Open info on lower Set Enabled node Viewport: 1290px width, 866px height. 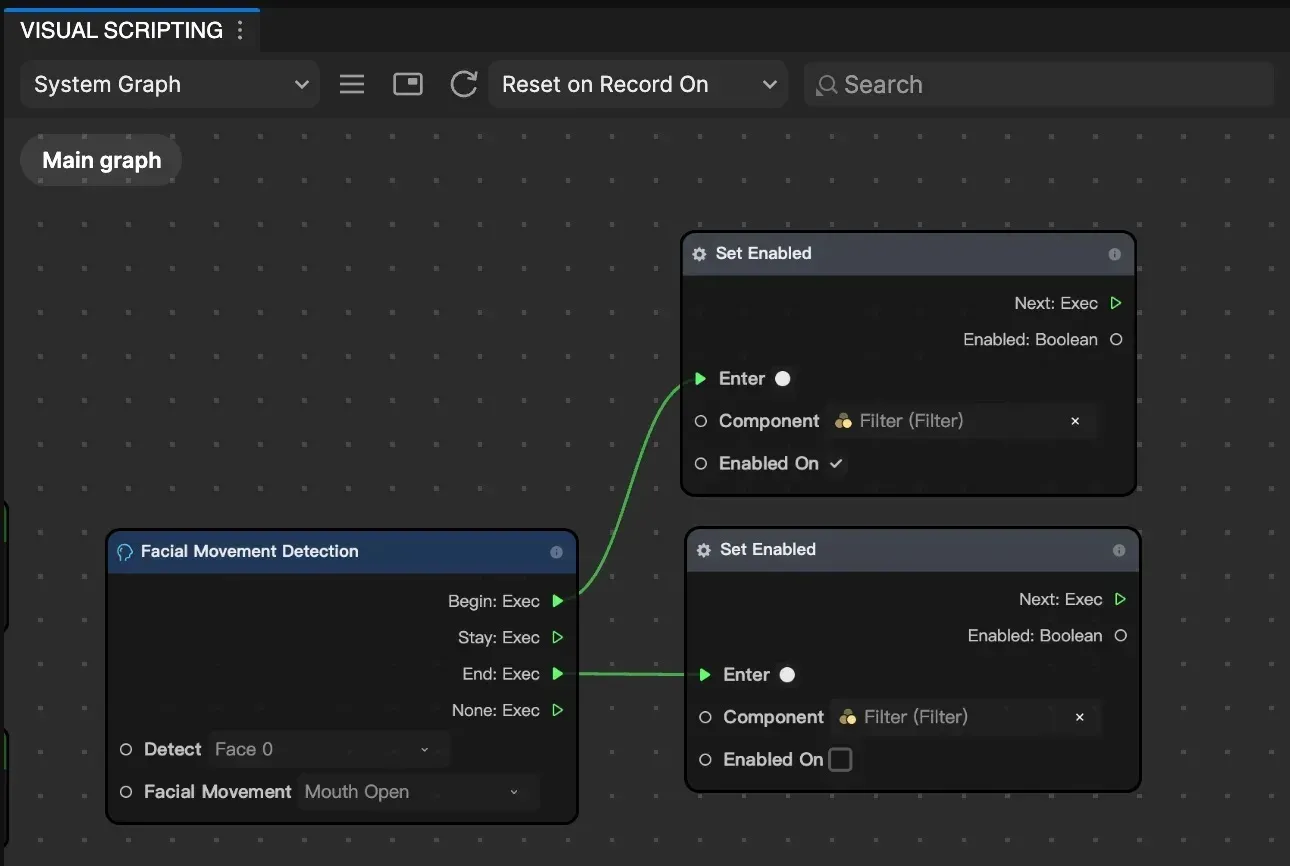pos(1119,550)
